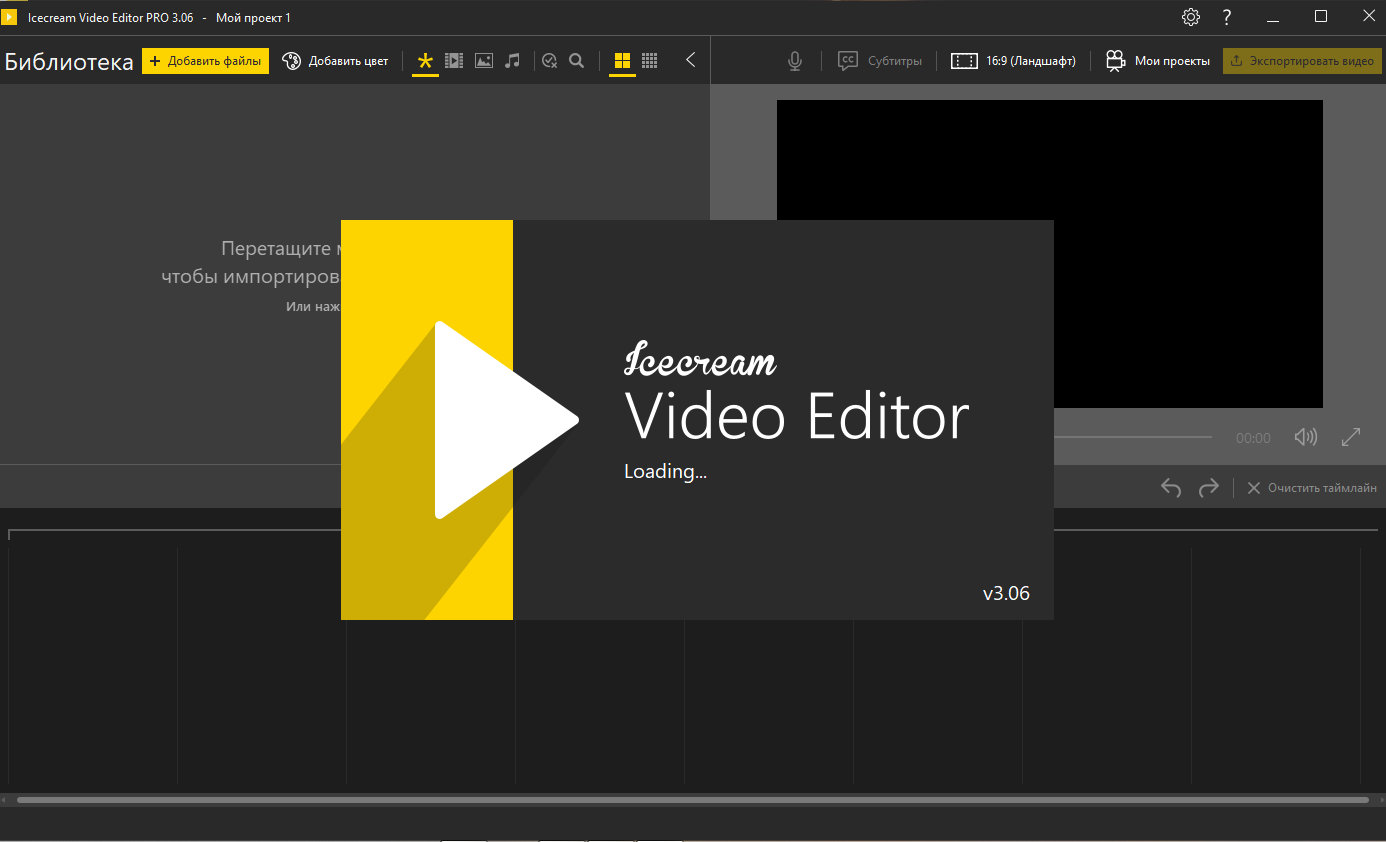Viewport: 1386px width, 842px height.
Task: Click the microphone voice-over icon
Action: pyautogui.click(x=795, y=61)
